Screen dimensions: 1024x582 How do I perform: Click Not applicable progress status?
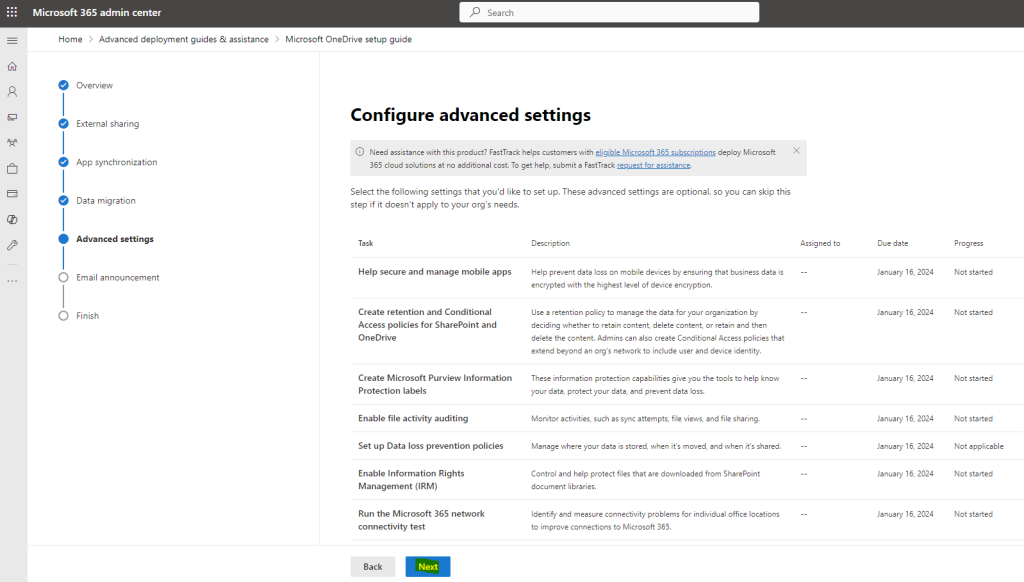coord(978,446)
